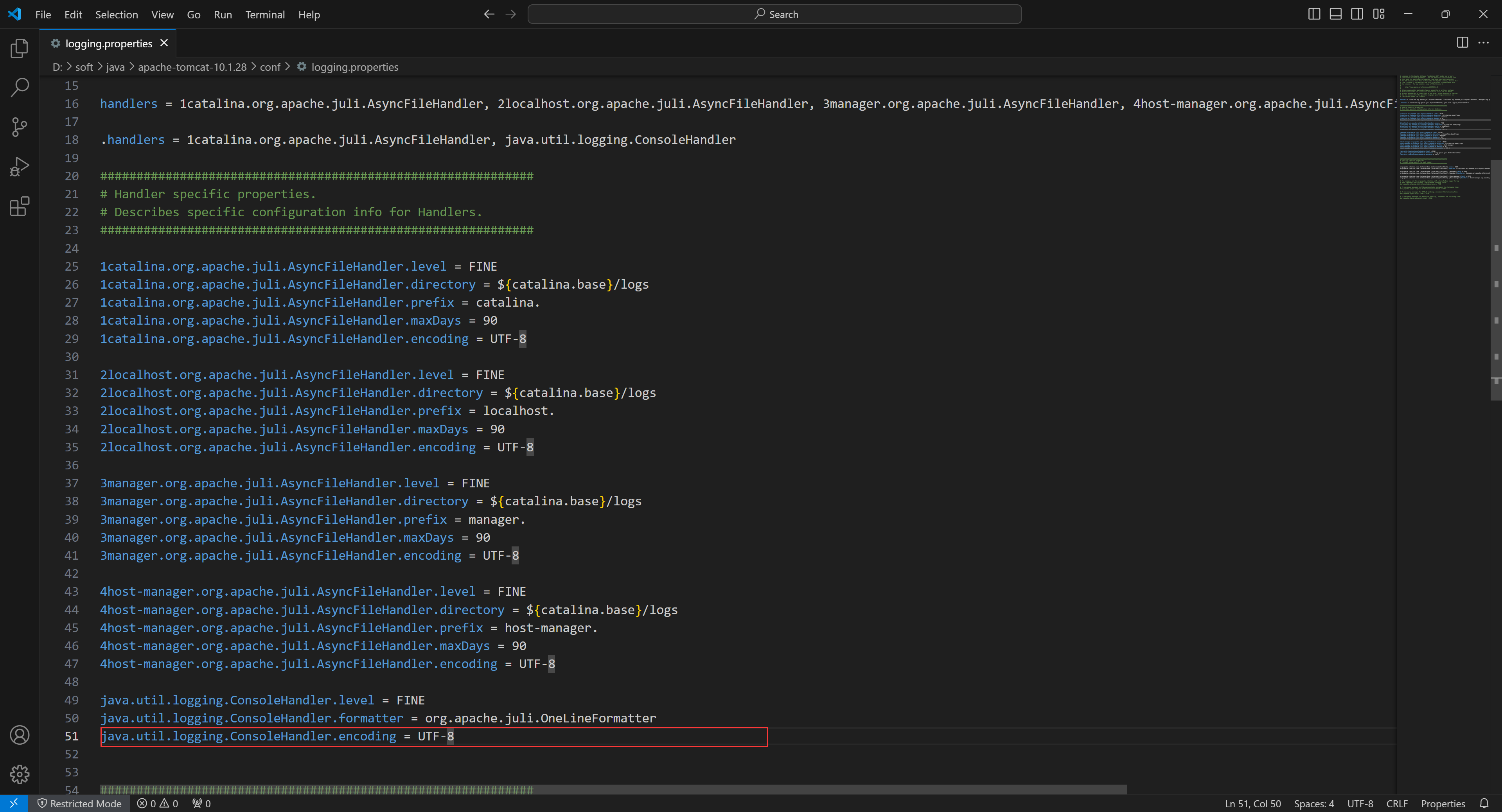
Task: Click the split editor right icon
Action: [x=1462, y=43]
